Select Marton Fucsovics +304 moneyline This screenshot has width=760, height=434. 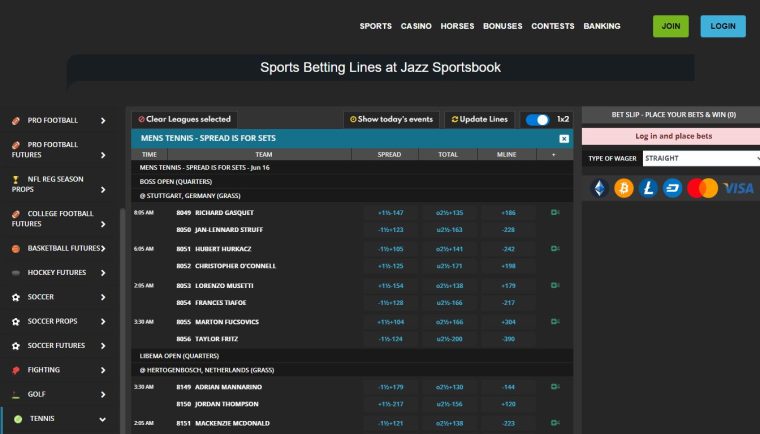click(x=508, y=322)
